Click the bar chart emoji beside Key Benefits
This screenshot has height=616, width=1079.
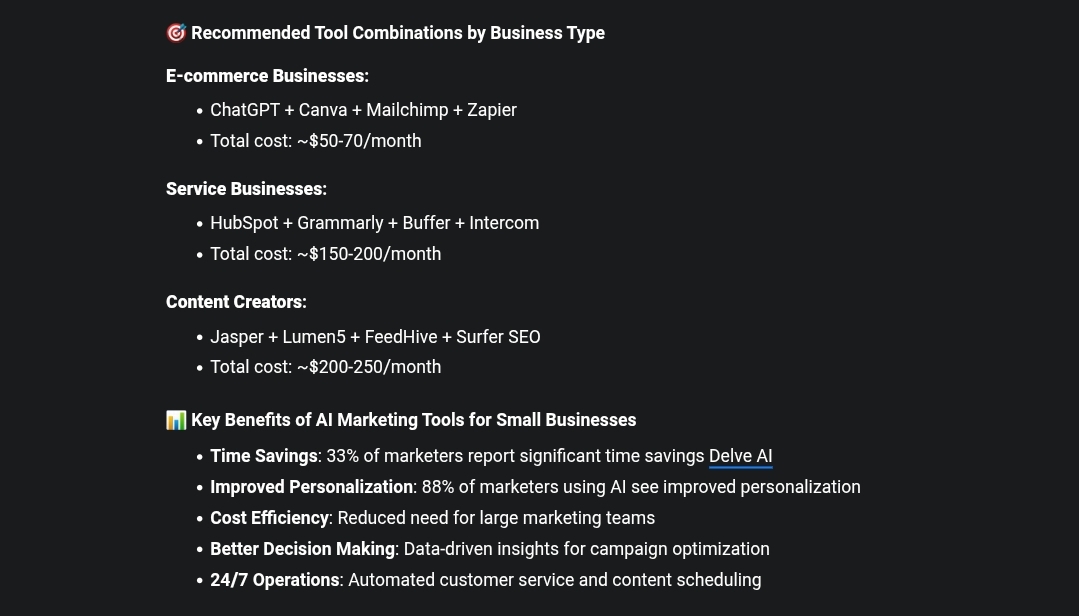pos(176,420)
